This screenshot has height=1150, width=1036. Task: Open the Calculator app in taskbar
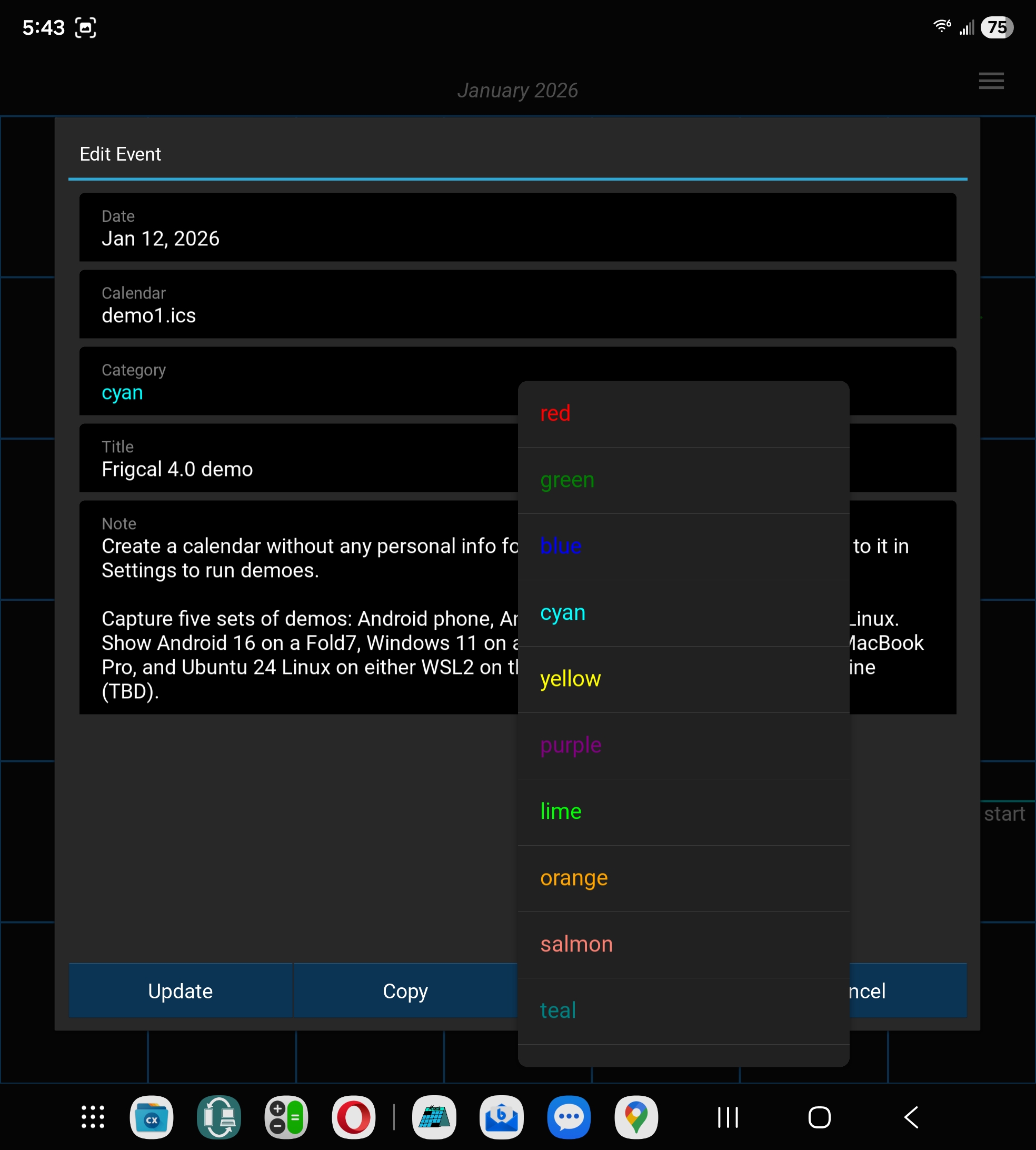point(286,1117)
